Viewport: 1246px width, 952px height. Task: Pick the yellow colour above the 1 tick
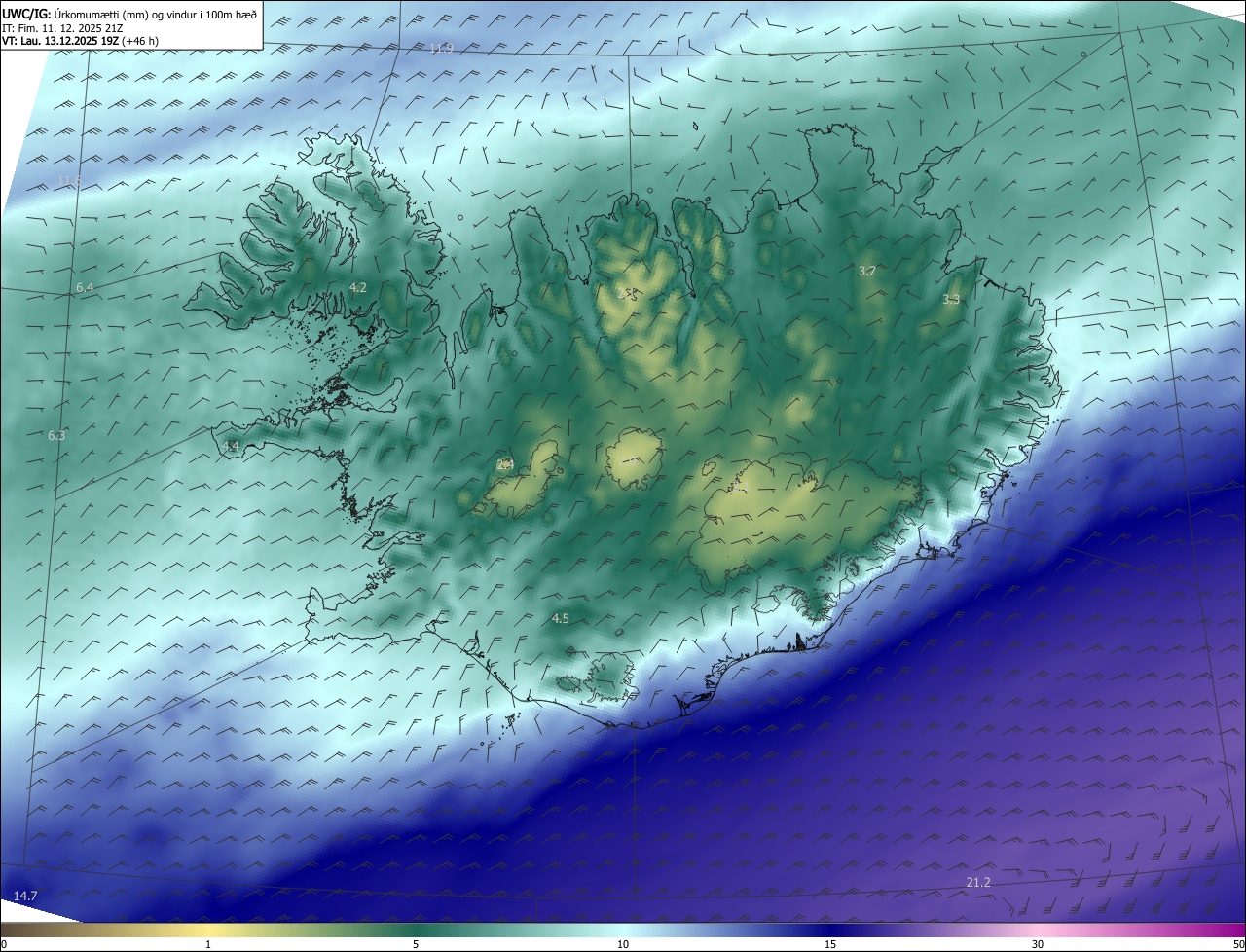pos(208,930)
